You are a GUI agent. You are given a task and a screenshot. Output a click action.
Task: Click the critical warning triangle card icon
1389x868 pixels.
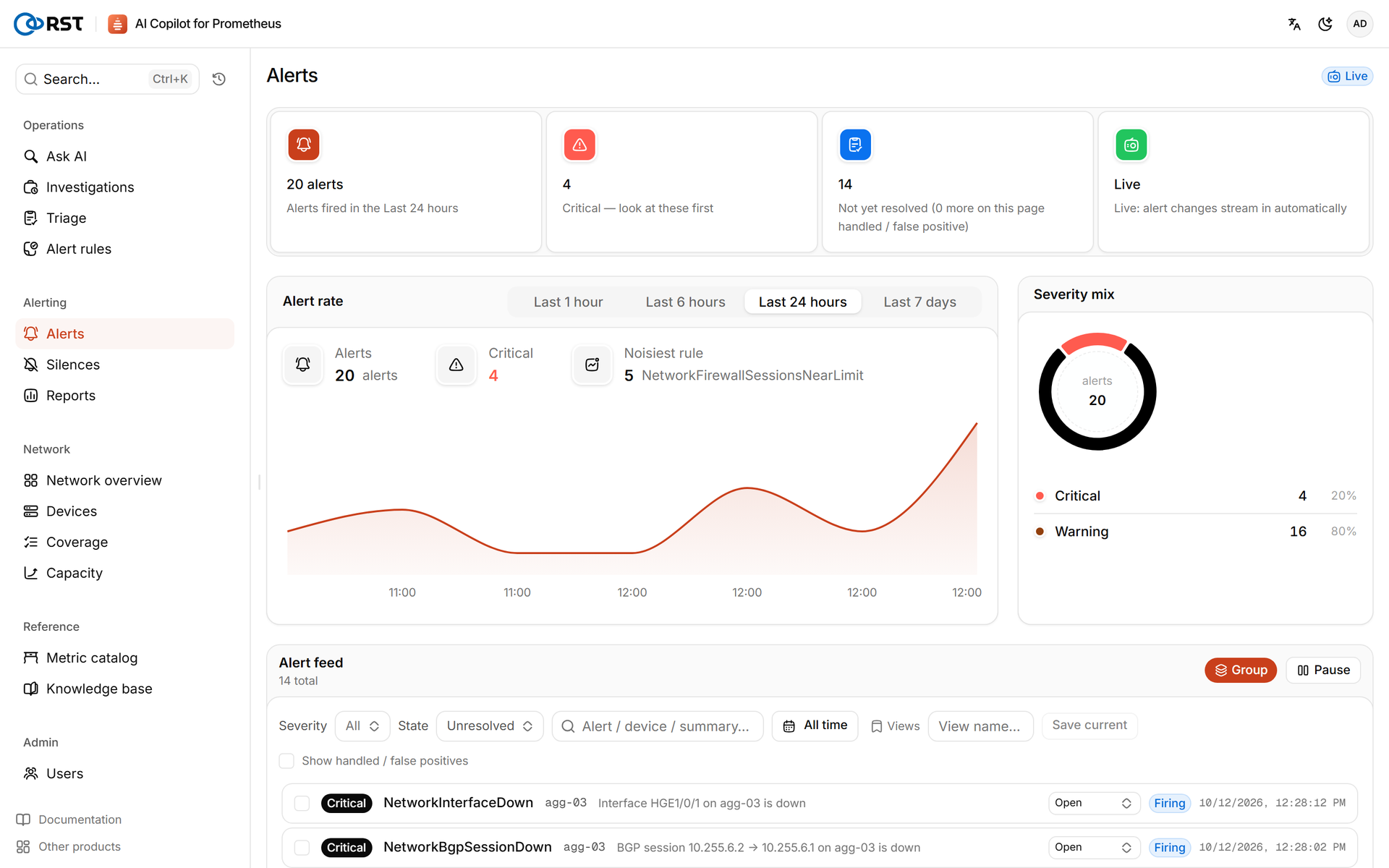coord(579,145)
